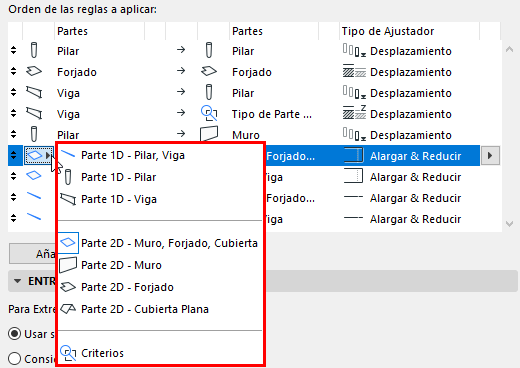Select 'Parte 1D - Pilar, Viga' menu entry

coord(160,155)
